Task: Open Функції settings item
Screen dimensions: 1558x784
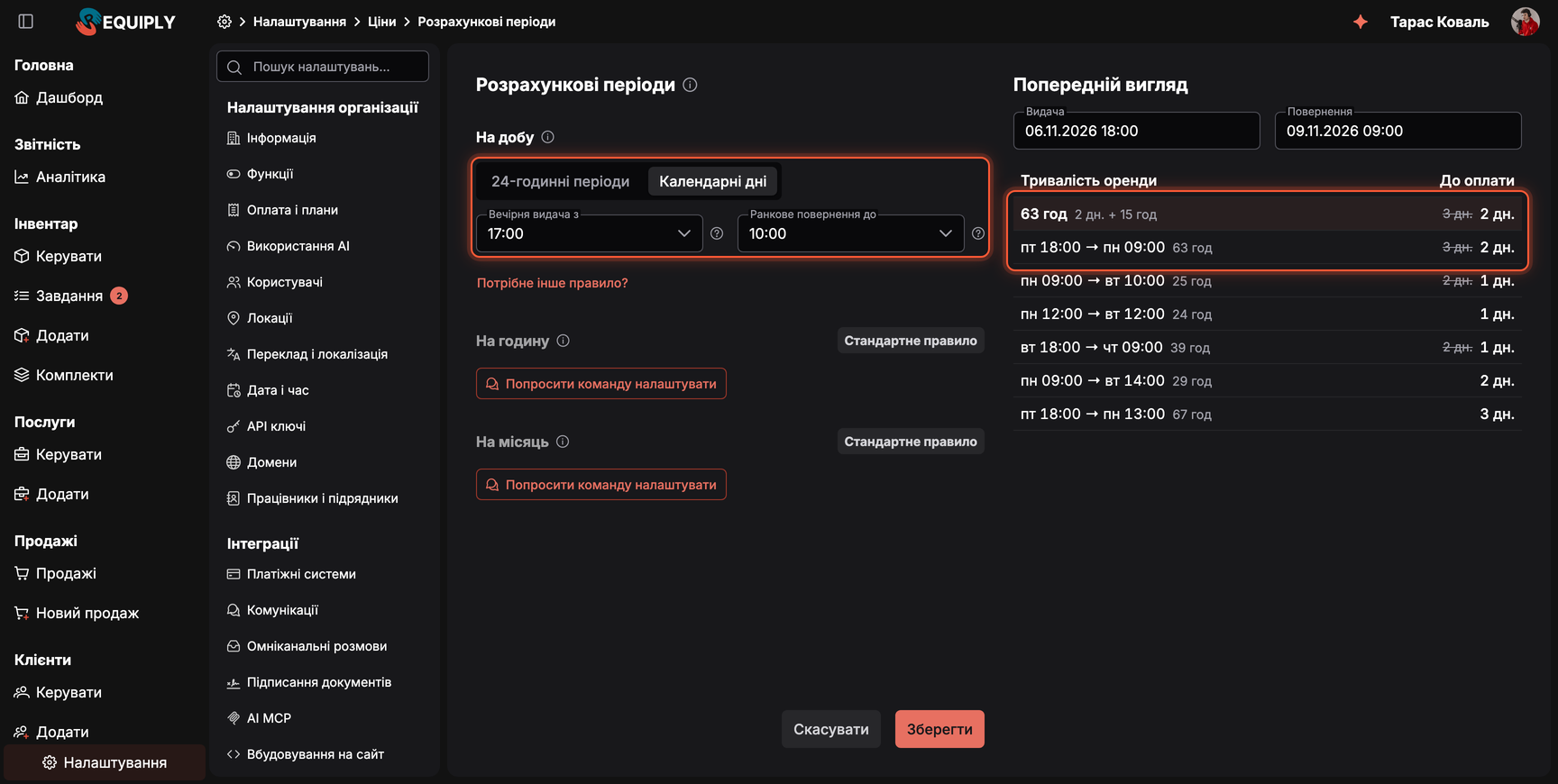Action: pos(260,174)
